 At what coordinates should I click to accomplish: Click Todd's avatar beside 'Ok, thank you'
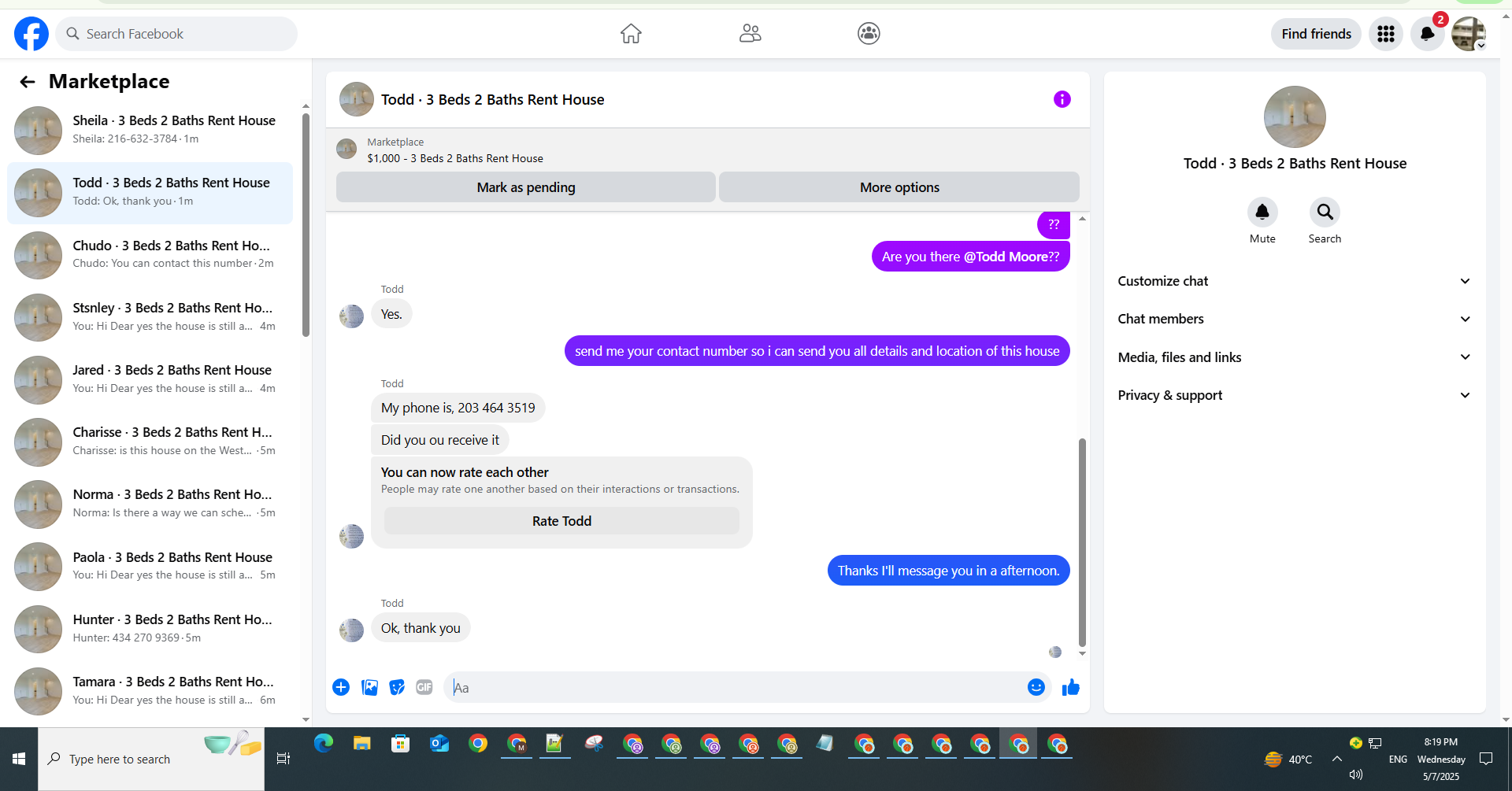pyautogui.click(x=351, y=630)
